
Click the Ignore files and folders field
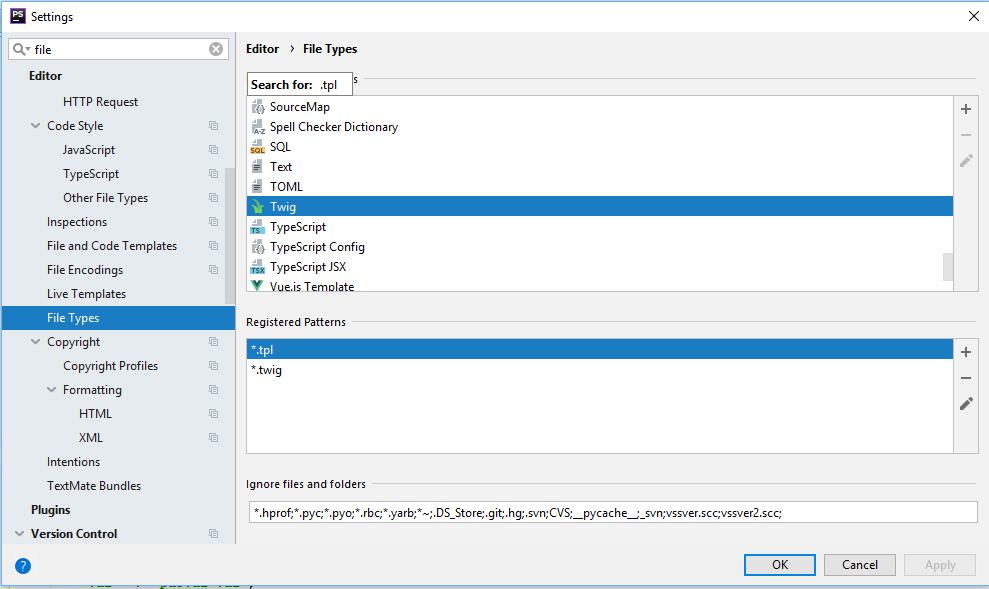[611, 512]
